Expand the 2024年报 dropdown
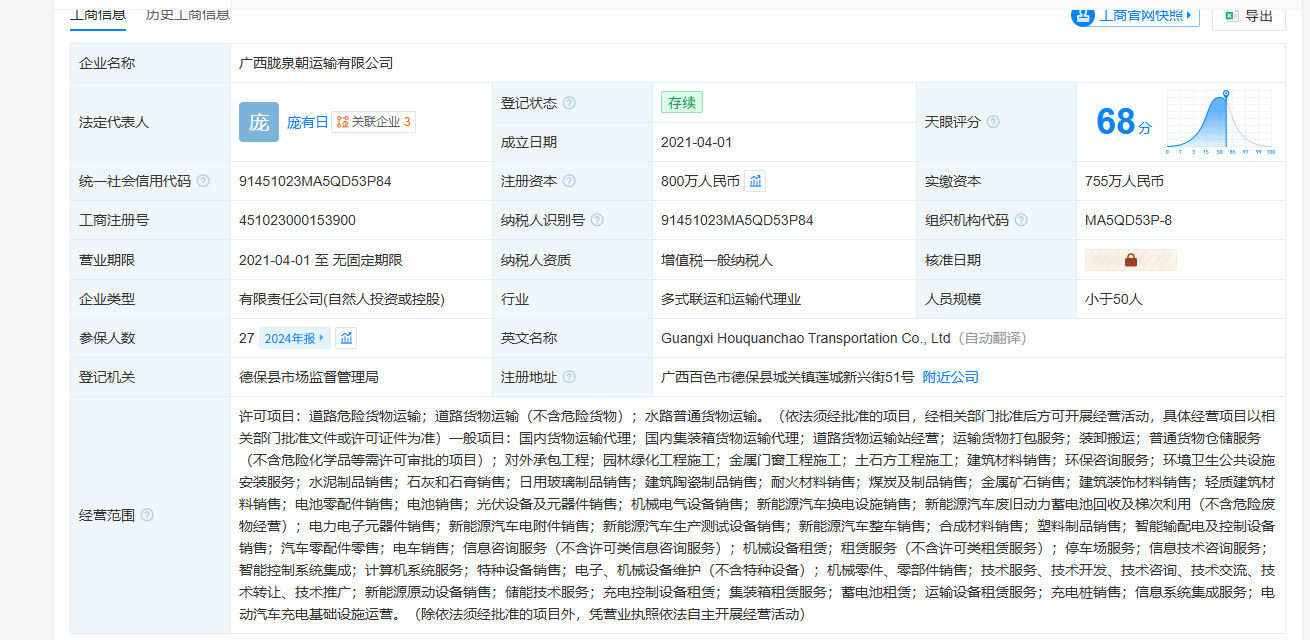The height and width of the screenshot is (640, 1310). point(295,338)
